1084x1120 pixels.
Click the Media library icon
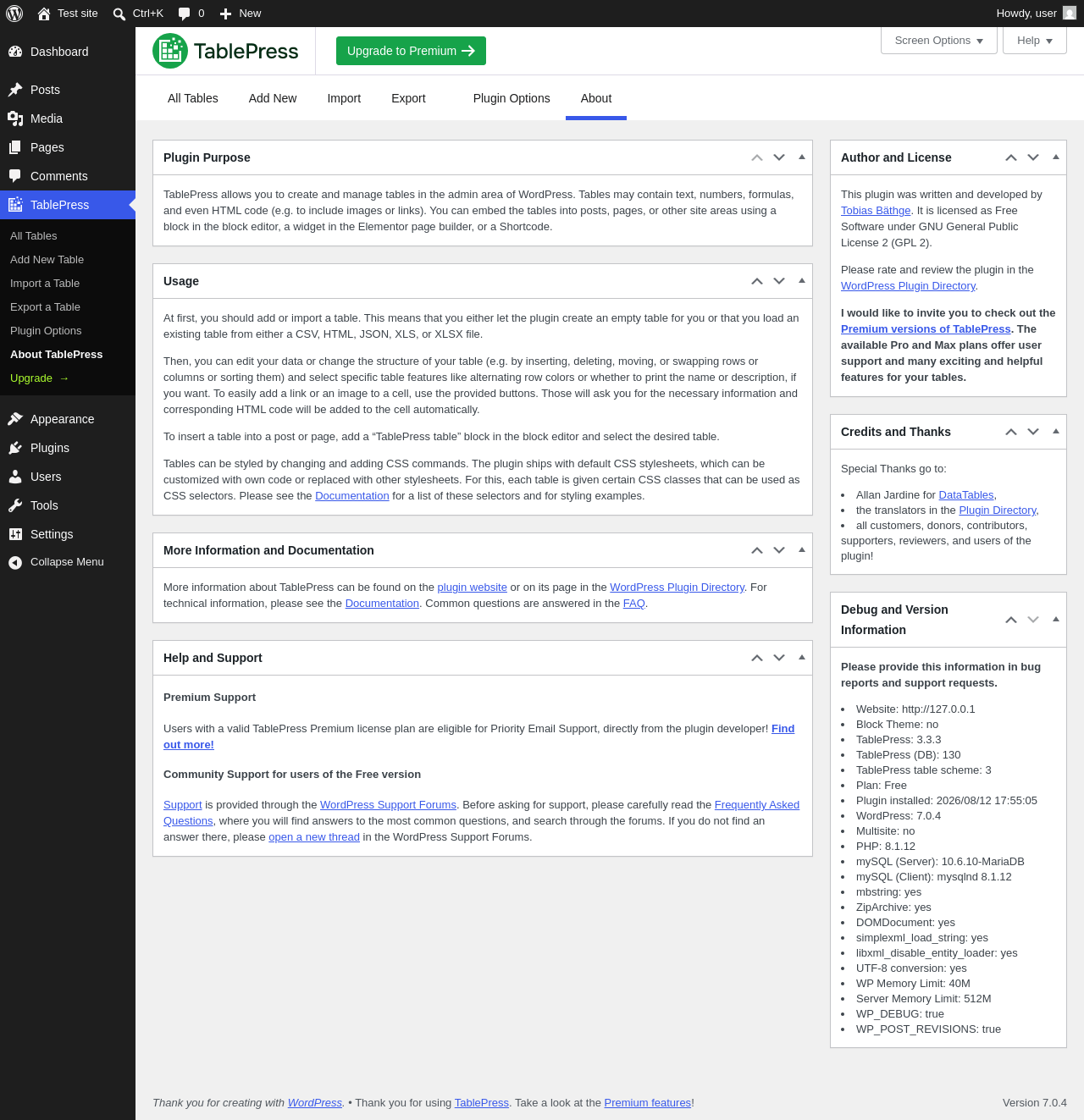coord(15,119)
